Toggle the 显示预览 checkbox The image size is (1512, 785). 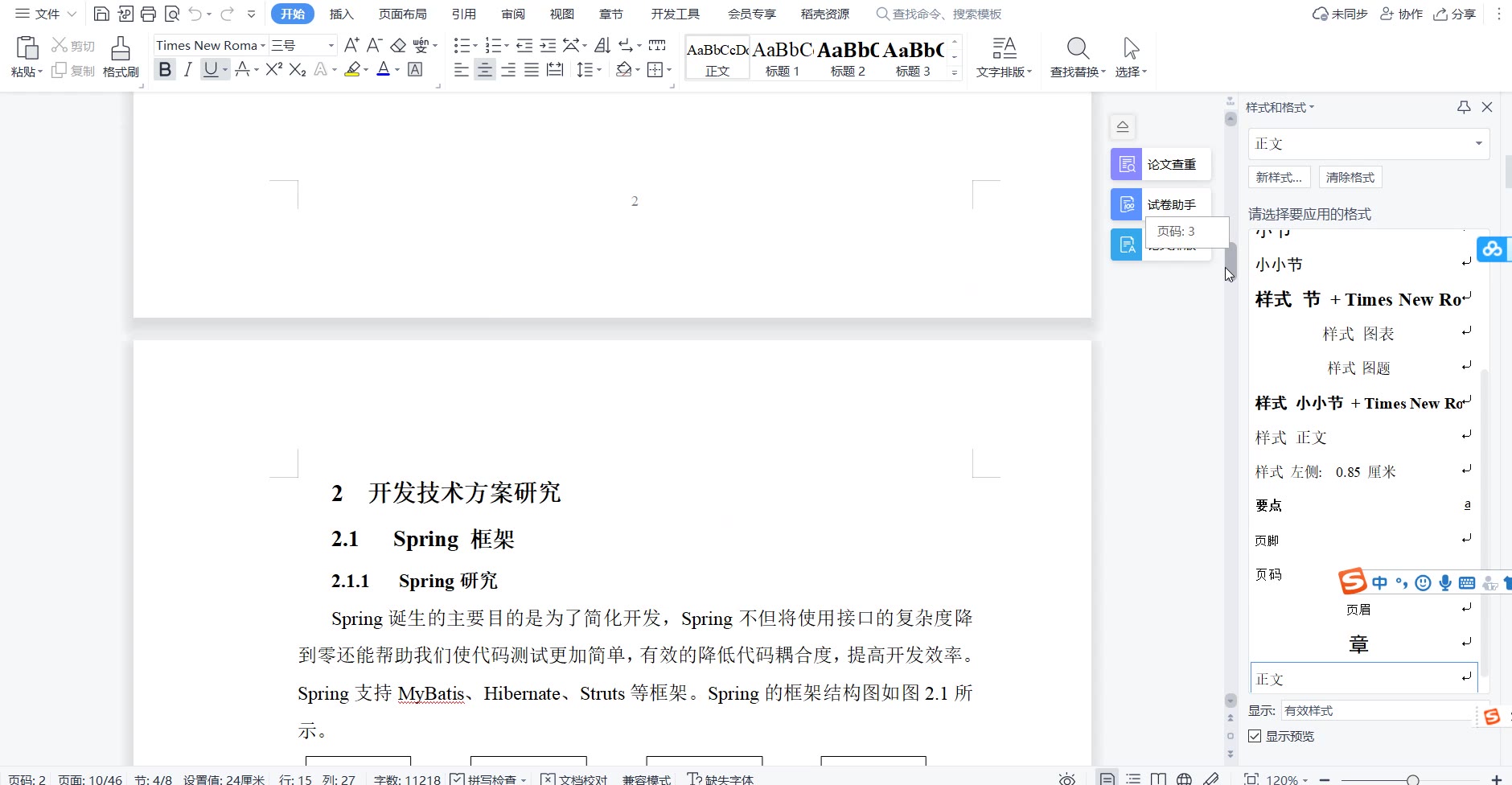[x=1255, y=736]
